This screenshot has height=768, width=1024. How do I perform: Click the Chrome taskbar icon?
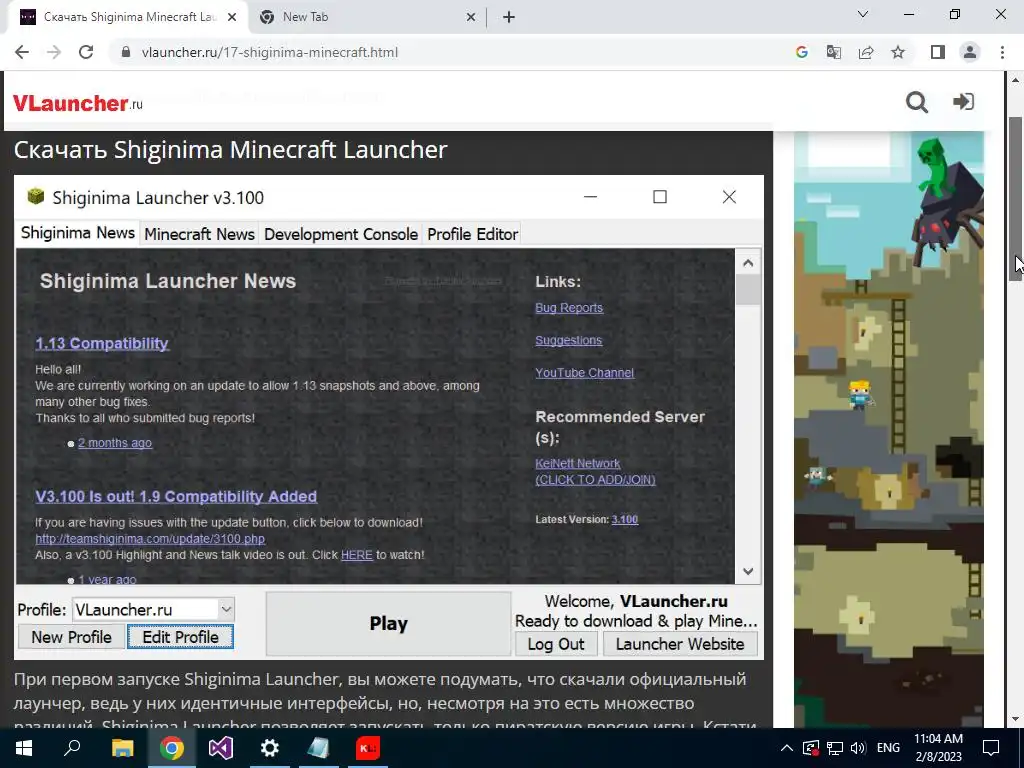point(171,748)
